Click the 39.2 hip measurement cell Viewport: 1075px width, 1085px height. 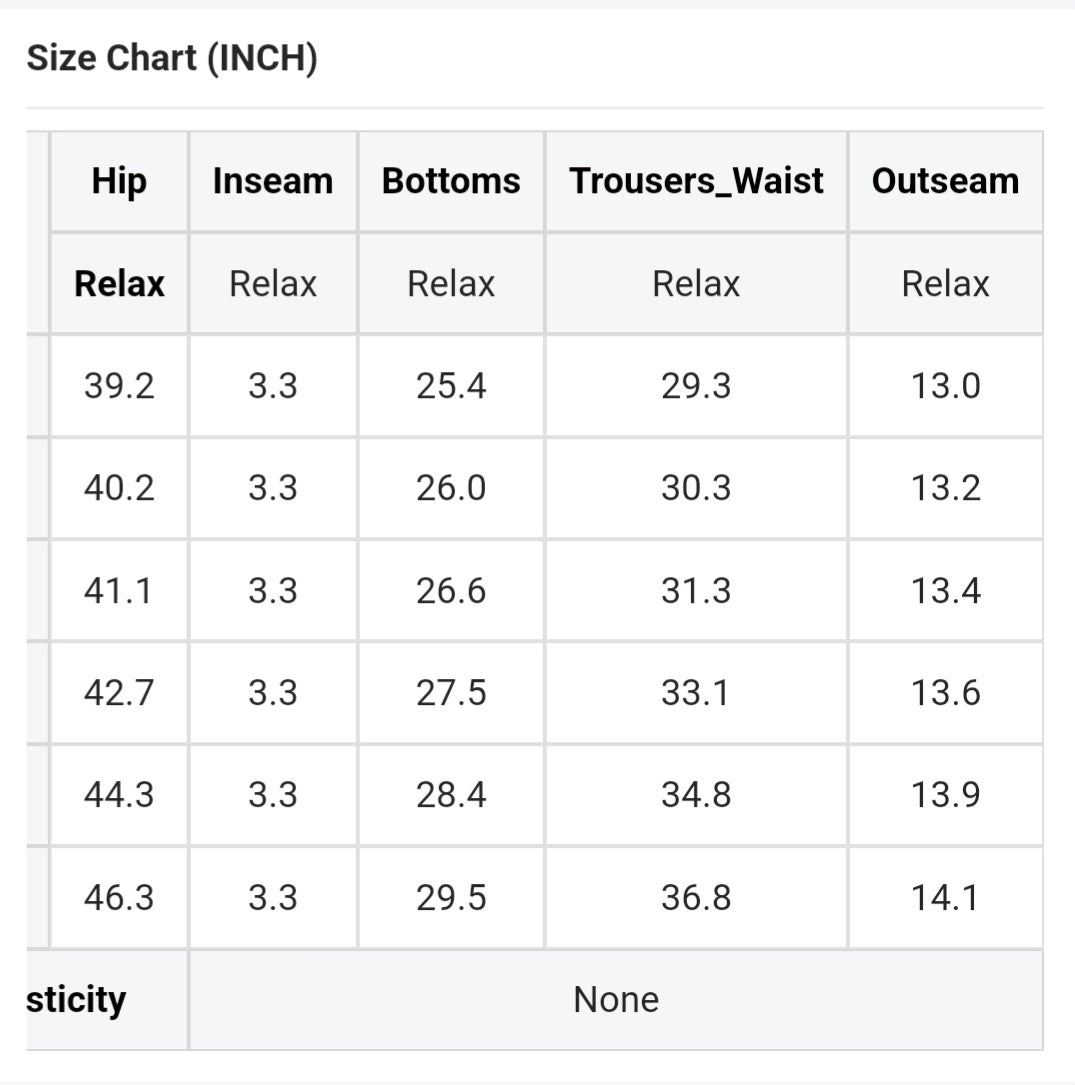tap(119, 386)
